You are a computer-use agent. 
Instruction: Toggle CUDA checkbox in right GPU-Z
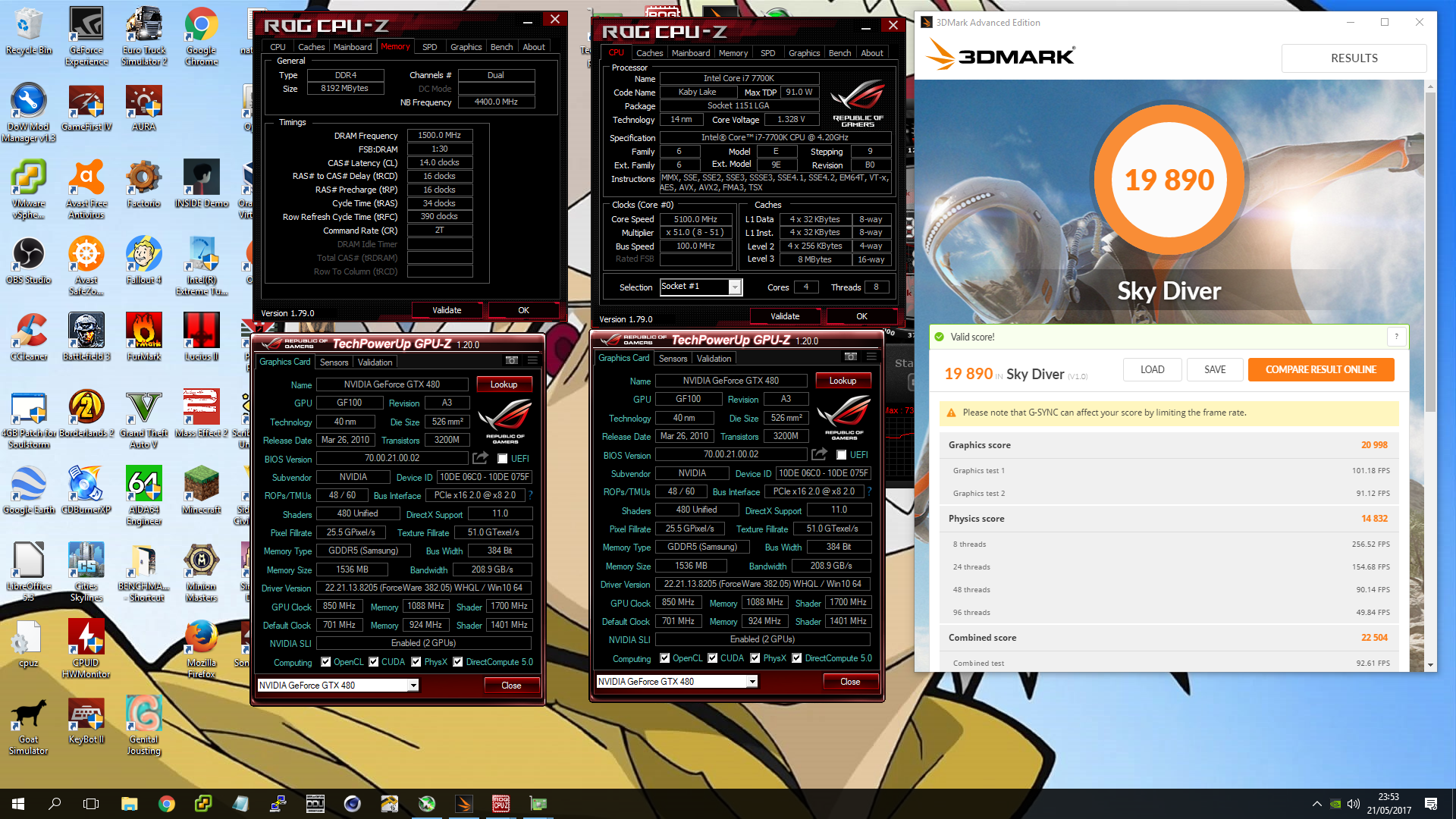713,658
